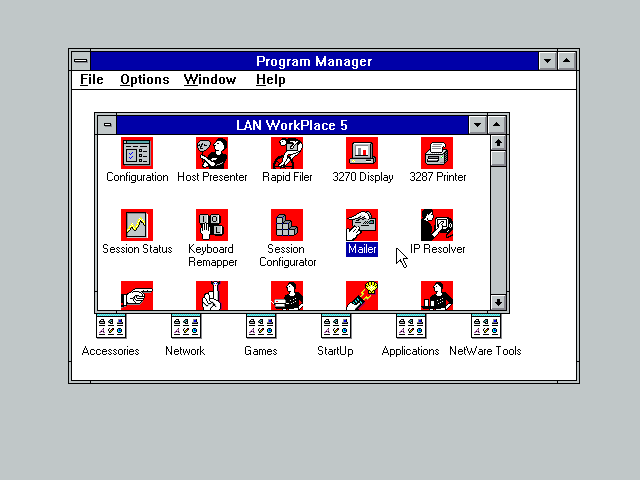Click the NetWare Tools text label
The image size is (640, 480).
(x=485, y=351)
